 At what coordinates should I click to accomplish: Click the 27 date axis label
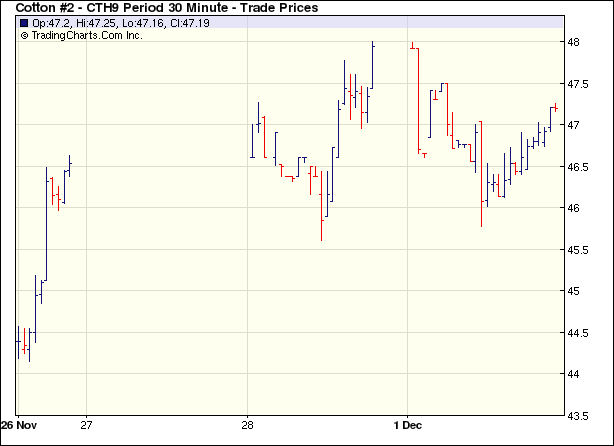(x=87, y=422)
